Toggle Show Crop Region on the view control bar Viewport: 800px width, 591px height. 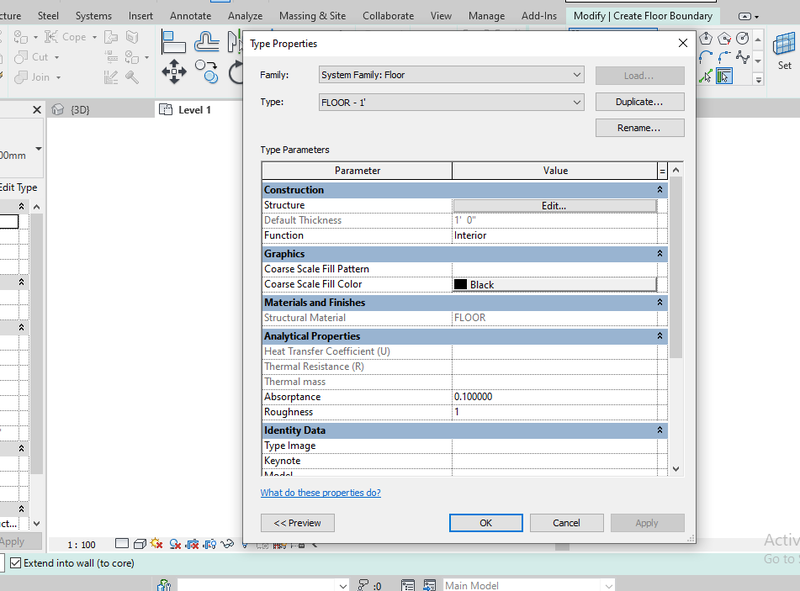tap(210, 544)
